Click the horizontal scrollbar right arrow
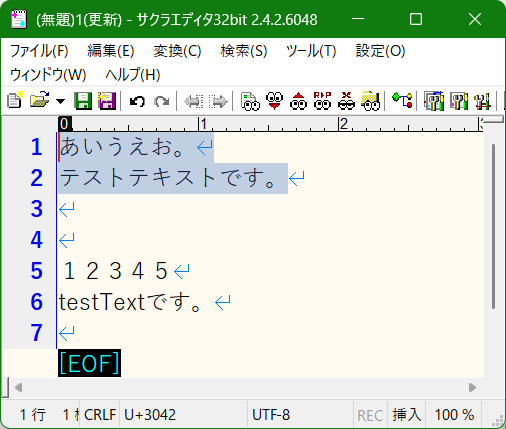 (x=472, y=388)
